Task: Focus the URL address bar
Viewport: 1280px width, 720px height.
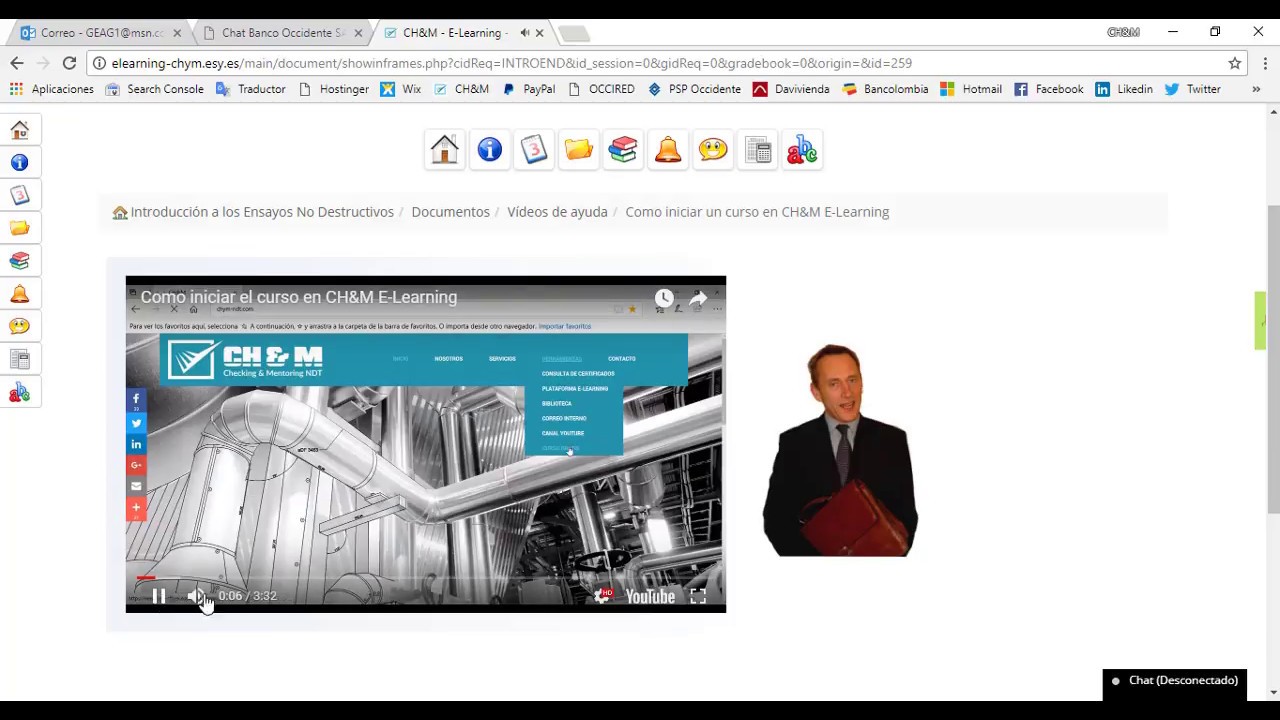Action: [665, 63]
